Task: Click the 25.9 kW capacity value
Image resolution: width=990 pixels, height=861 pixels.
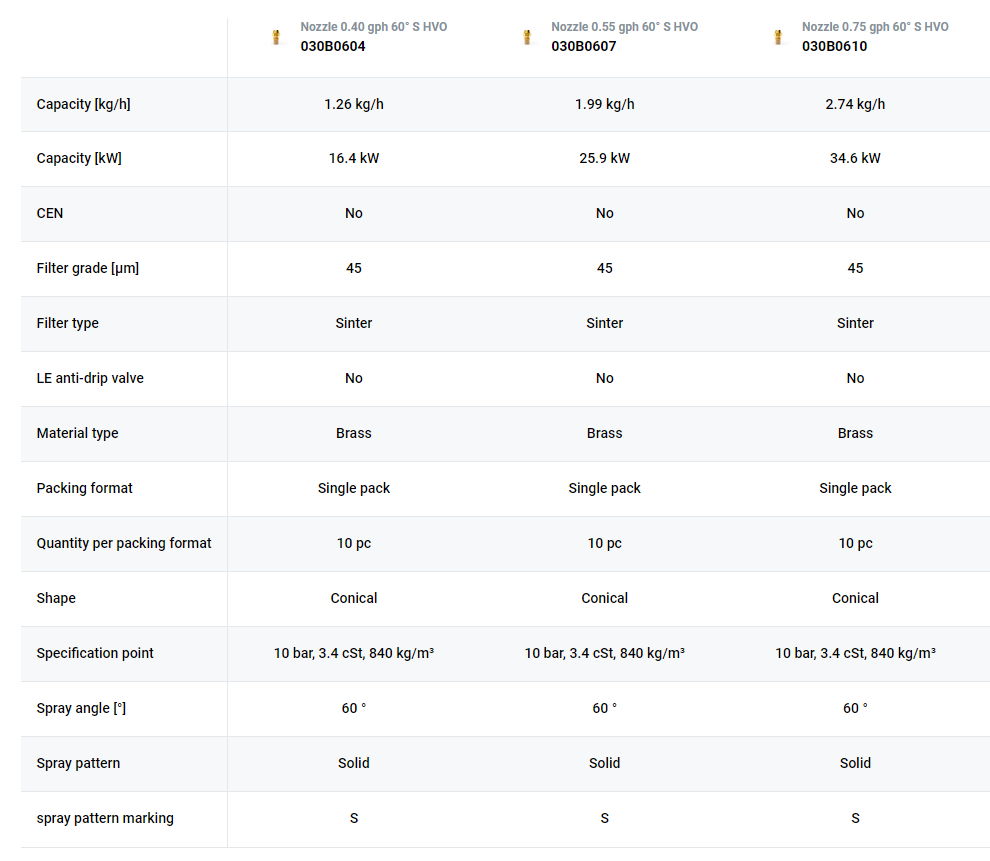Action: [x=604, y=158]
